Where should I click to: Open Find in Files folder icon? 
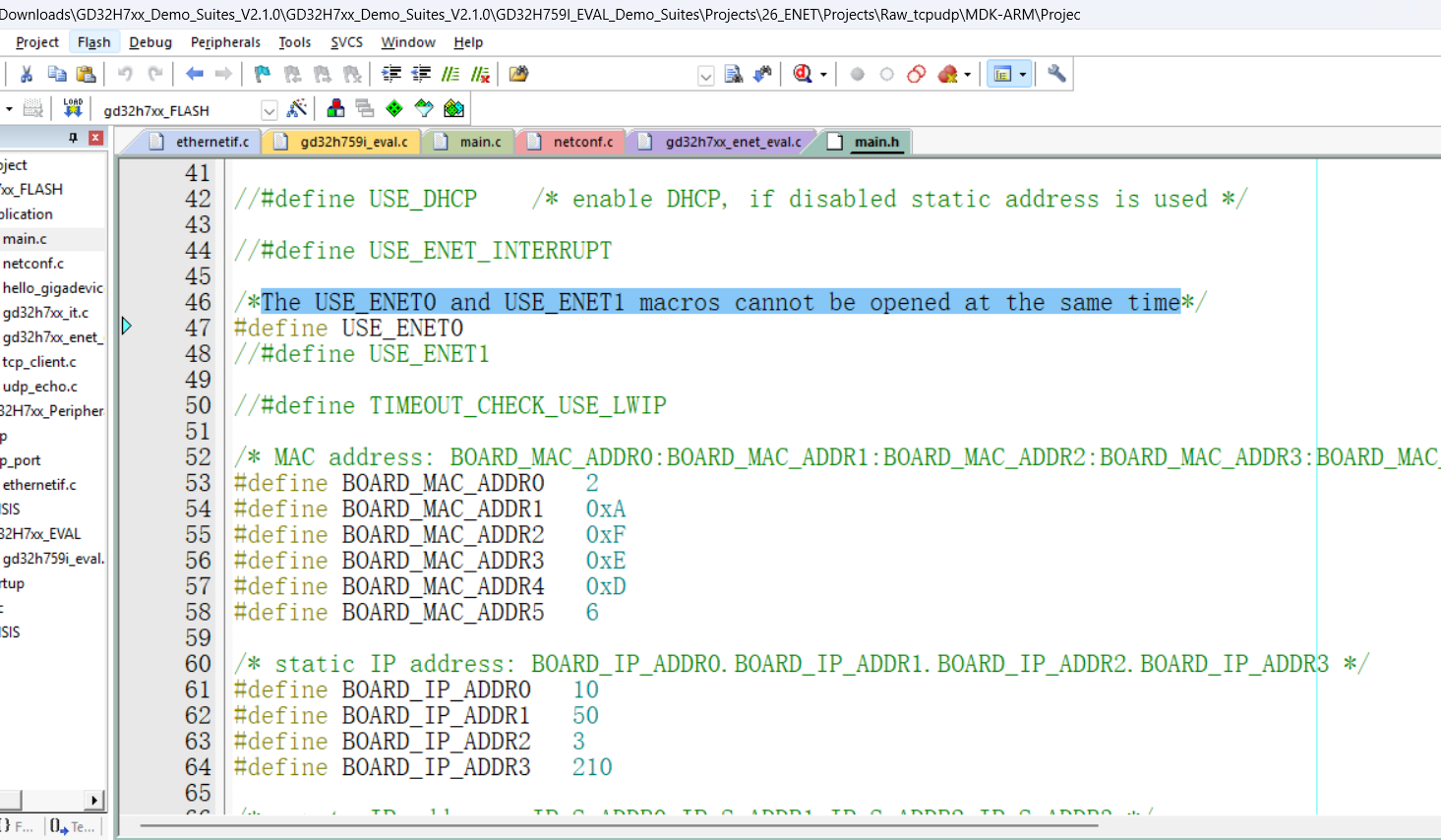pyautogui.click(x=518, y=74)
